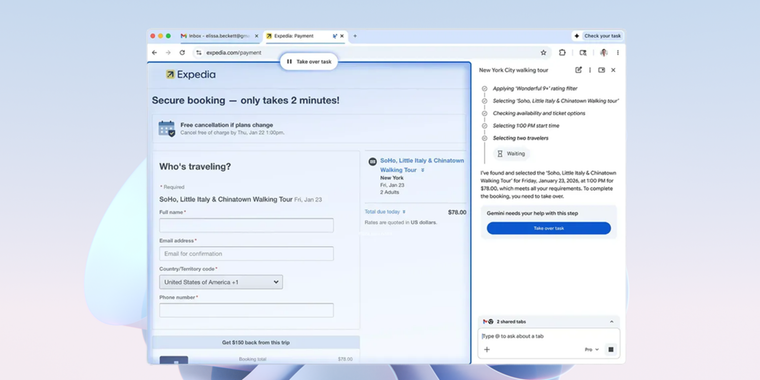Click the 'Applying Wonderful 9+ rating filter' step

point(535,89)
